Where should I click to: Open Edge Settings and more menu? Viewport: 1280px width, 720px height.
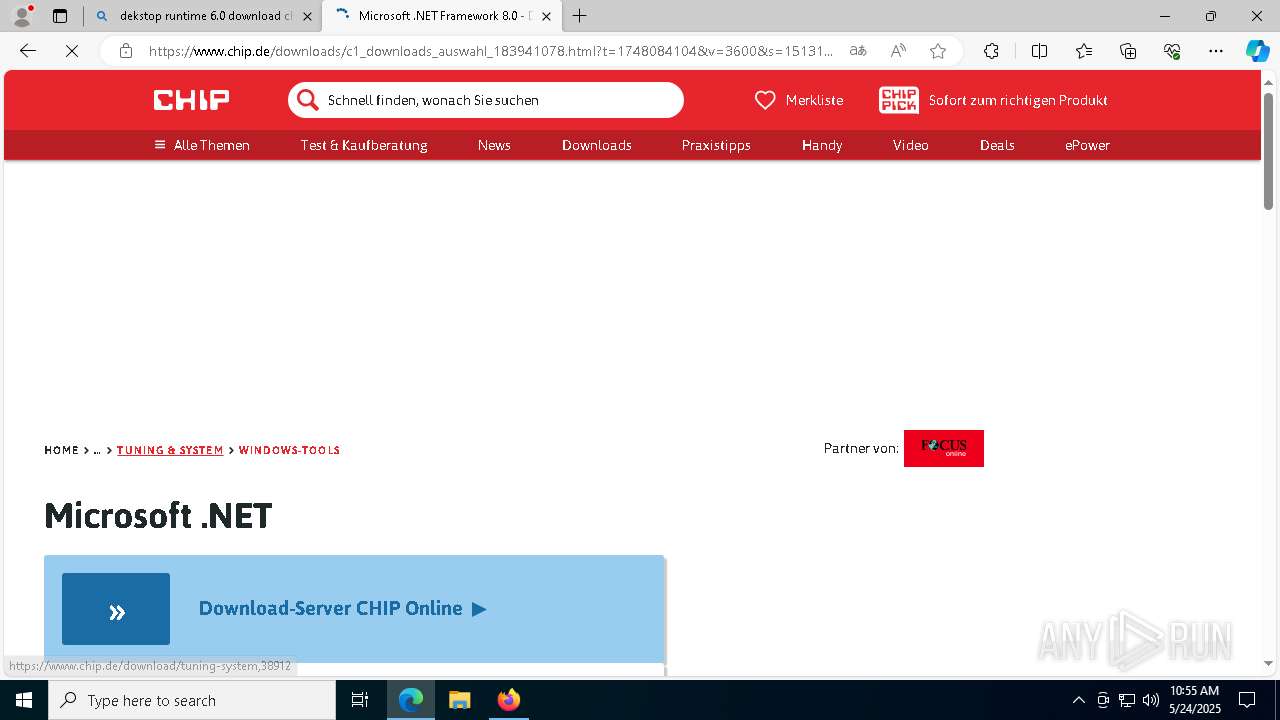[x=1216, y=51]
